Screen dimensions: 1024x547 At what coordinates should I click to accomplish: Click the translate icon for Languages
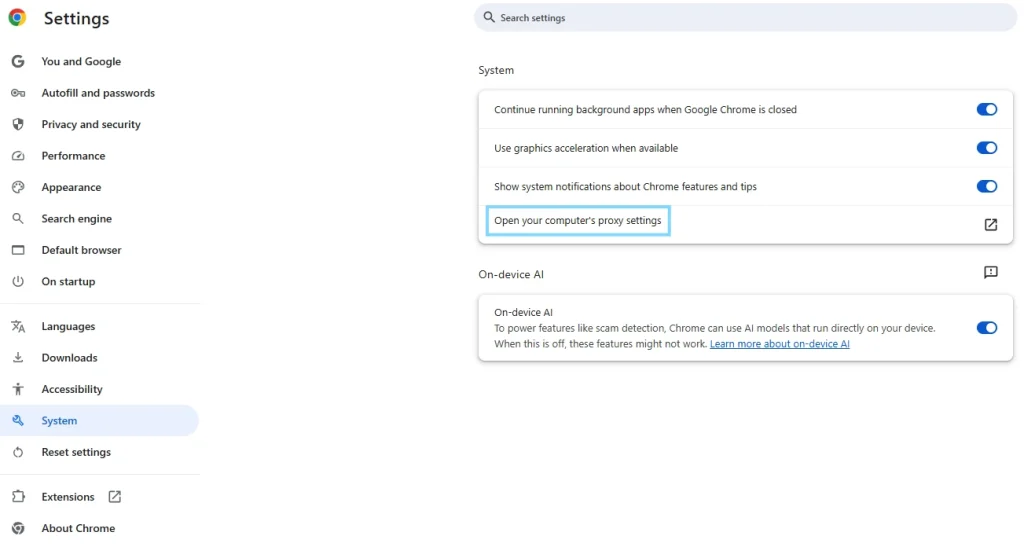[18, 326]
